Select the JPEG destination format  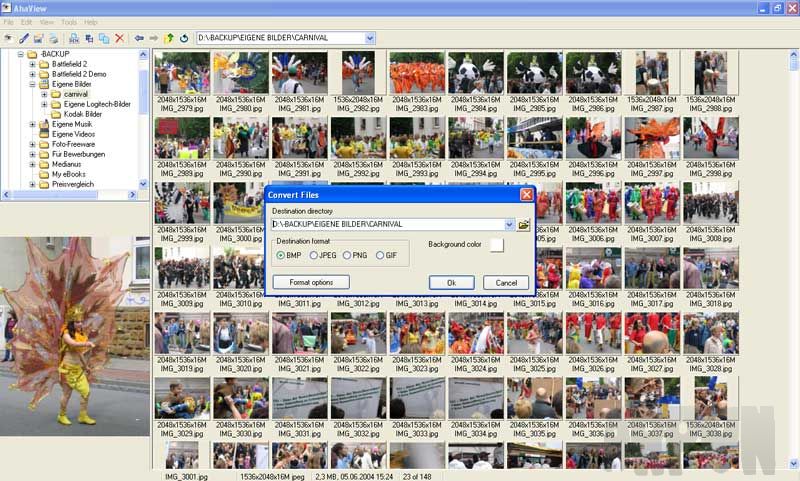[314, 256]
